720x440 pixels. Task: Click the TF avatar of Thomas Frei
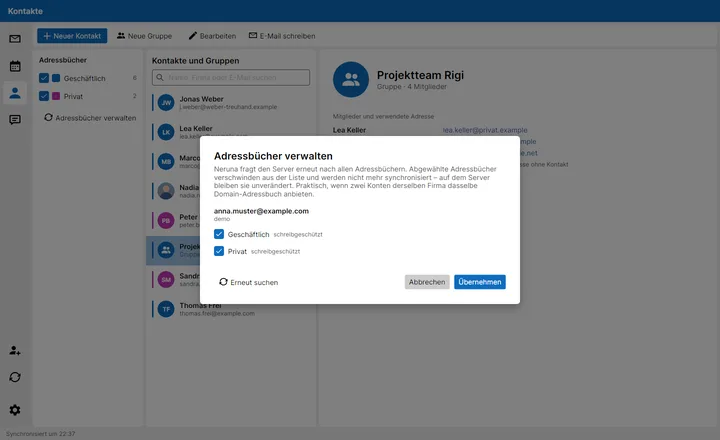[x=166, y=309]
